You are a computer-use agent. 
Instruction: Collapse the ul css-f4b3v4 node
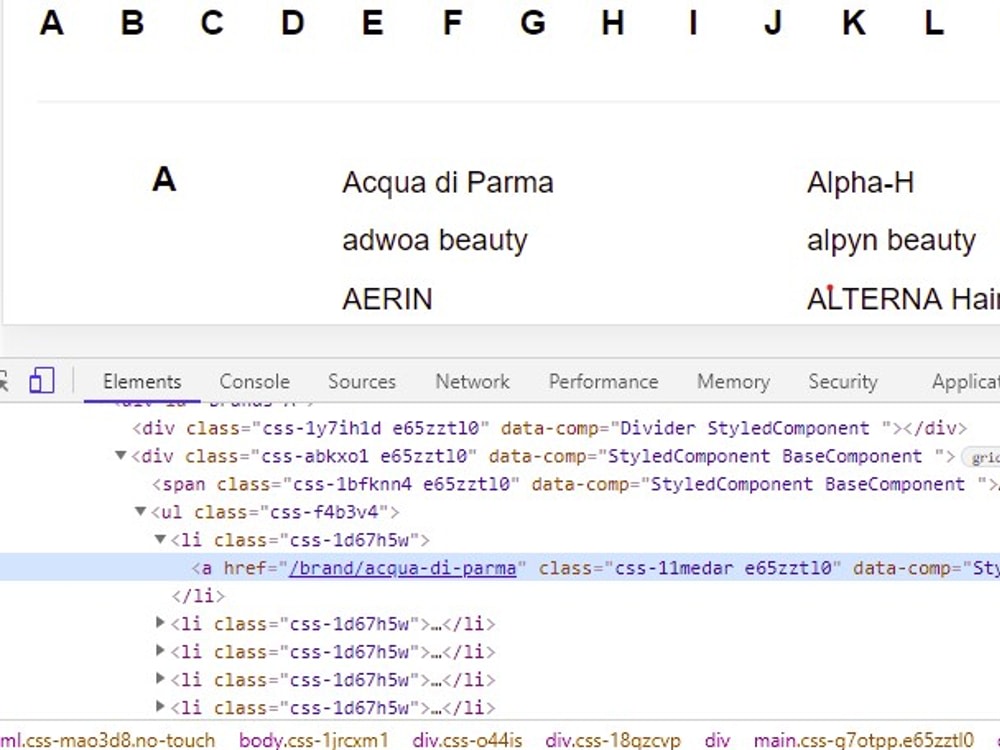[140, 511]
